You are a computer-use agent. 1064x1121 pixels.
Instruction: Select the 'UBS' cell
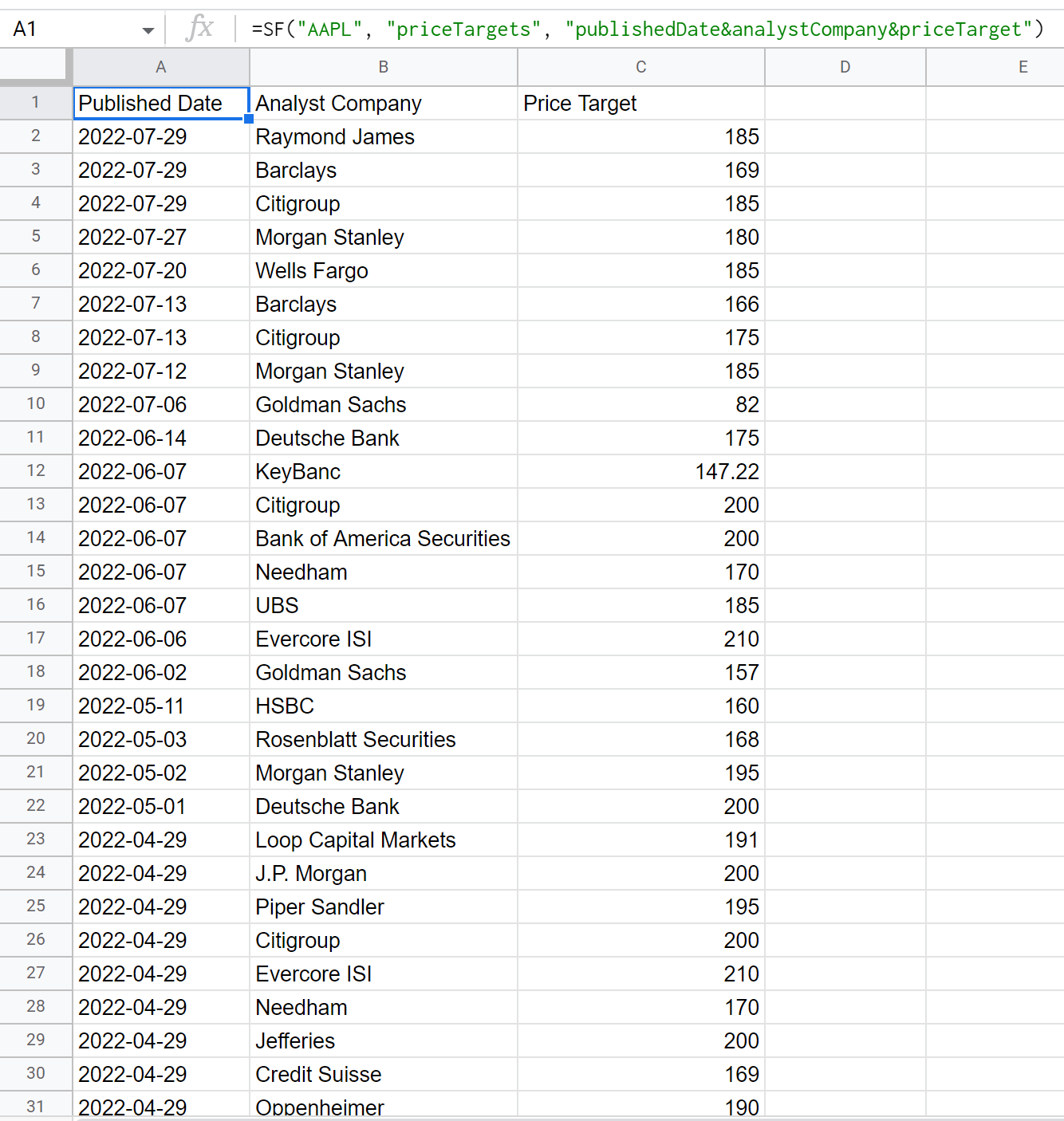384,605
